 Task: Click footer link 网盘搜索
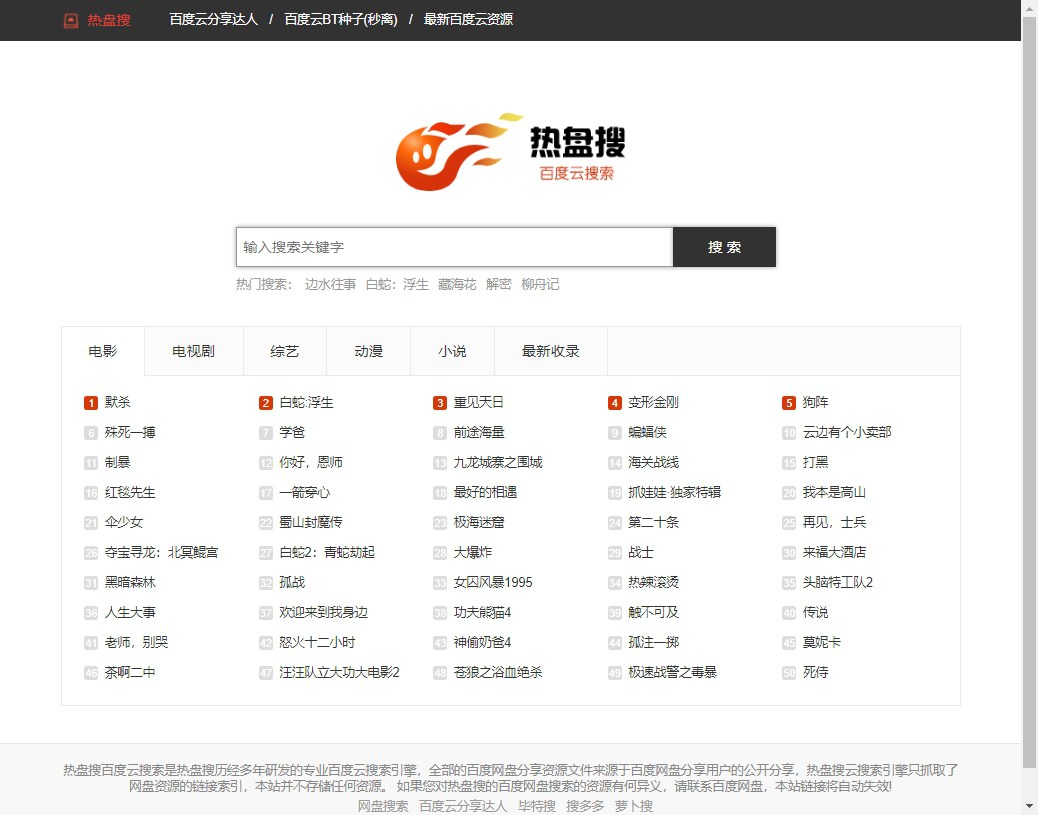click(383, 806)
